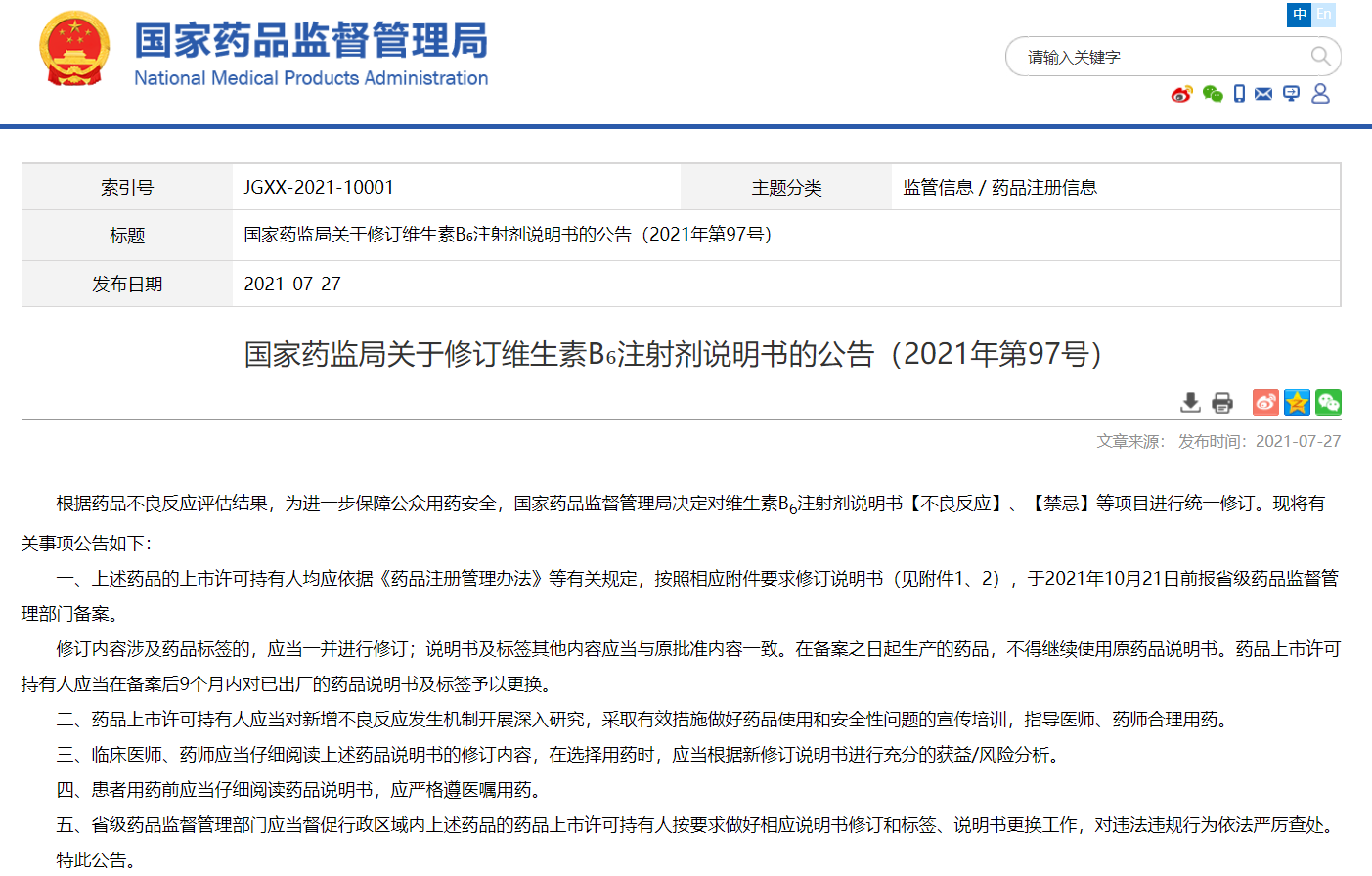The image size is (1372, 876).
Task: Switch language to 中 (Chinese)
Action: 1299,15
